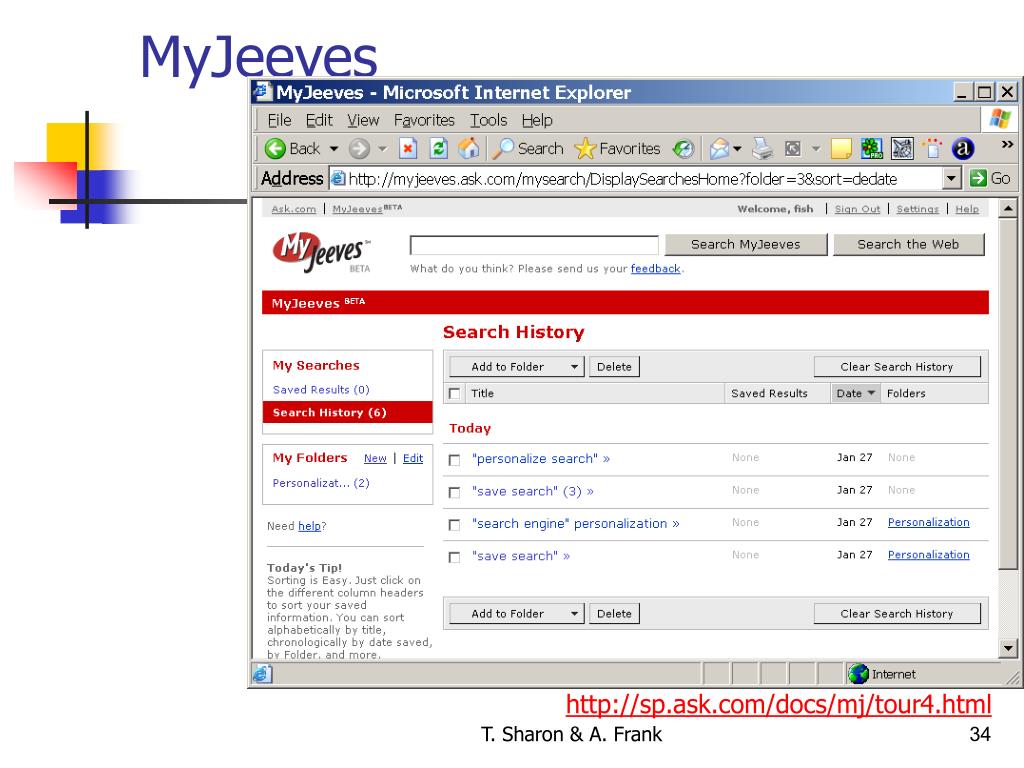Click the Stop loading icon
The height and width of the screenshot is (768, 1024).
click(x=408, y=149)
